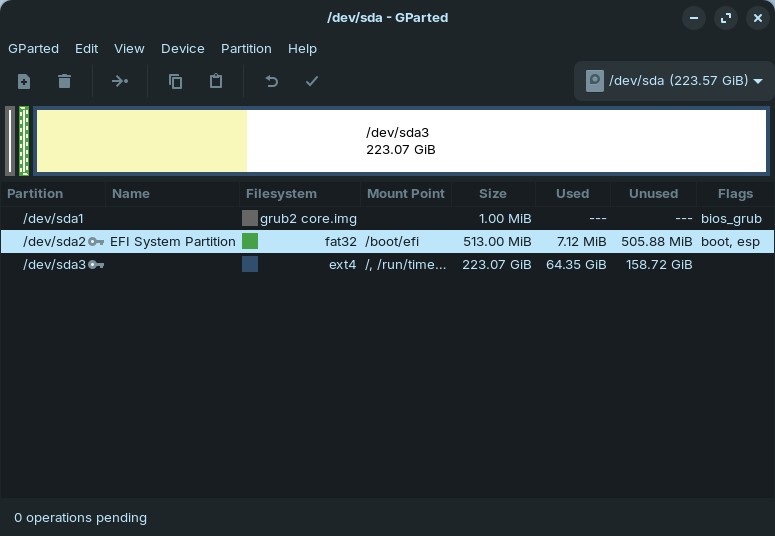Open the View menu
Viewport: 775px width, 536px height.
tap(129, 48)
